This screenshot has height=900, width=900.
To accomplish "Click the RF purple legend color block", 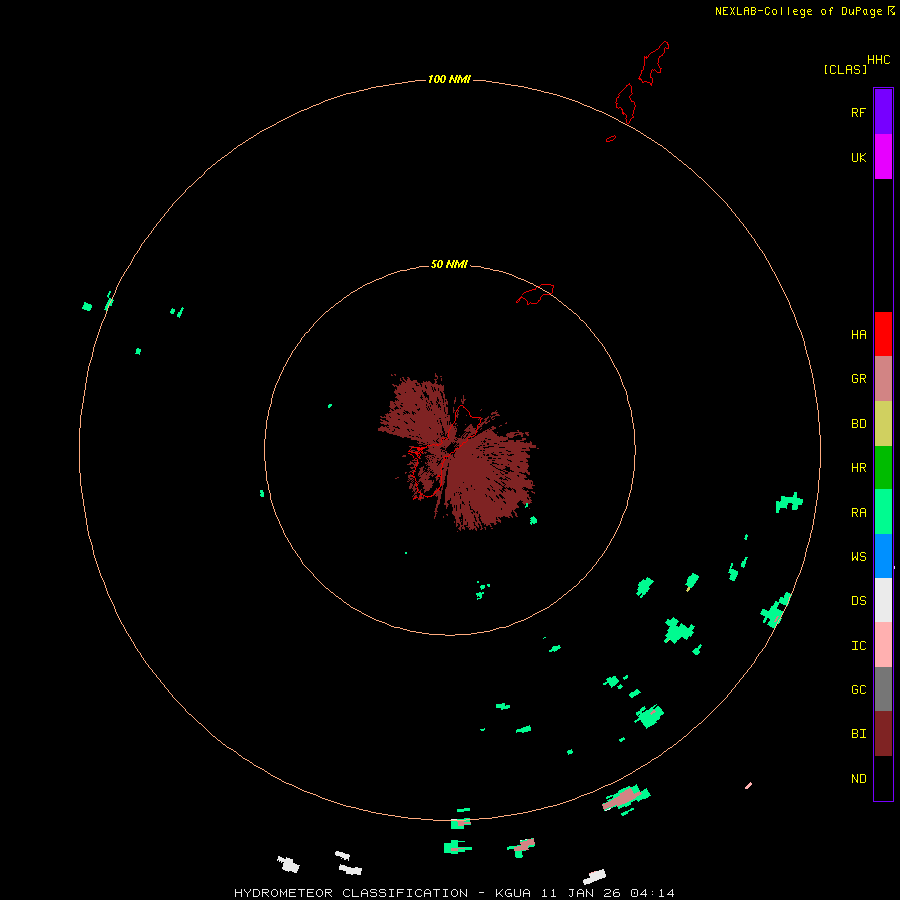I will click(x=883, y=112).
